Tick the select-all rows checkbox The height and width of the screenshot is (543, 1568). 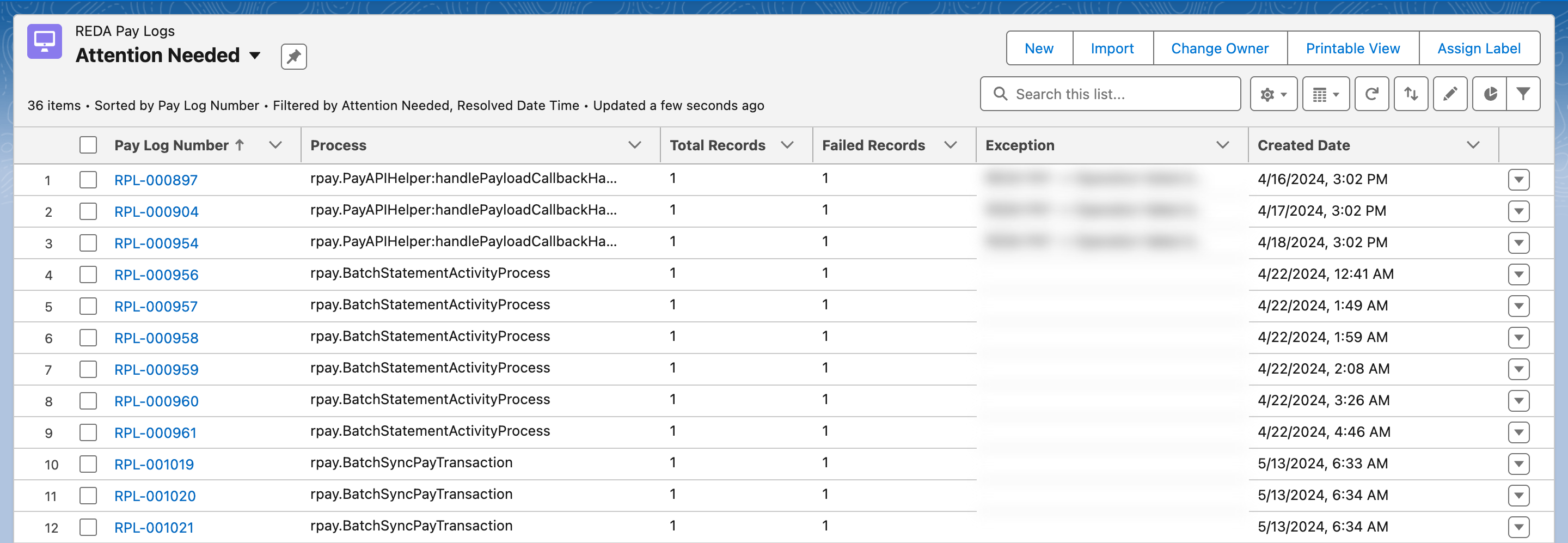[88, 145]
